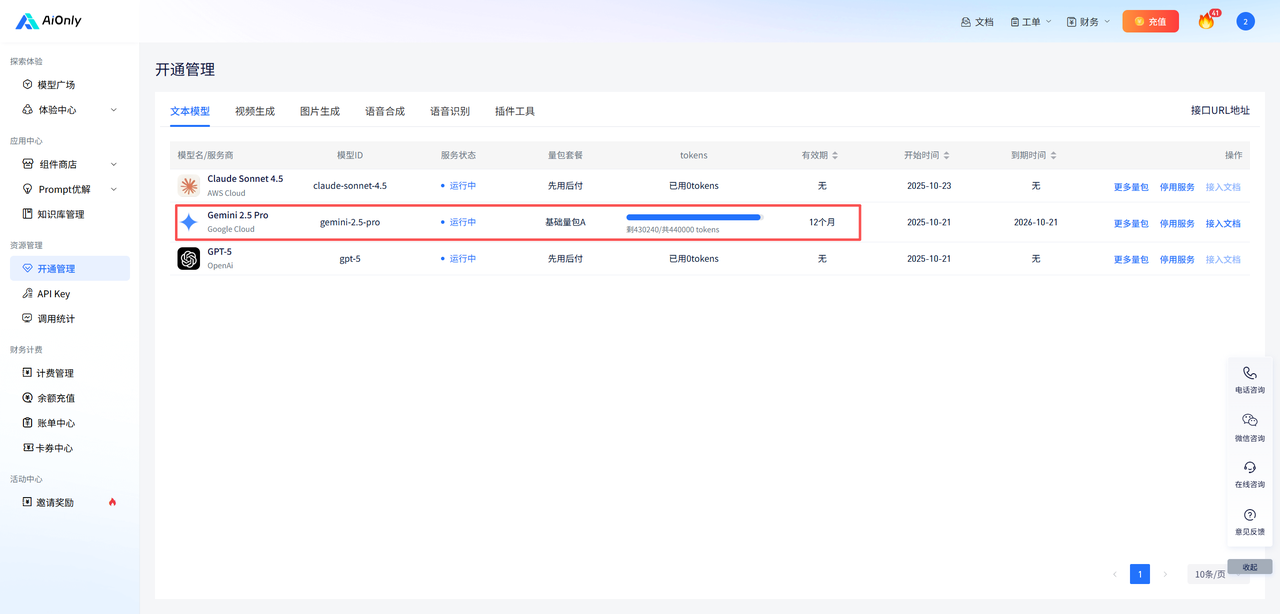Click claude-sonnet-4.5 model ID text
The image size is (1280, 614).
coord(350,186)
